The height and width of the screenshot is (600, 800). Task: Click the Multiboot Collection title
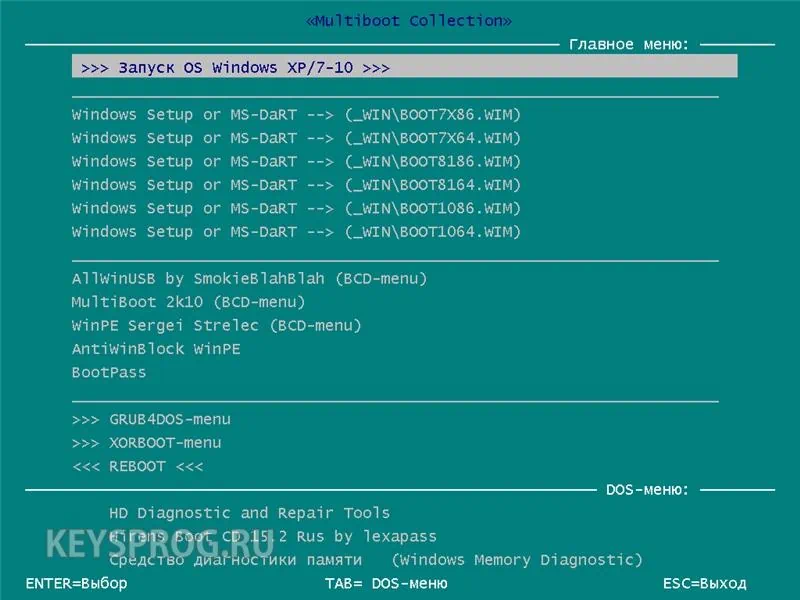pyautogui.click(x=409, y=21)
